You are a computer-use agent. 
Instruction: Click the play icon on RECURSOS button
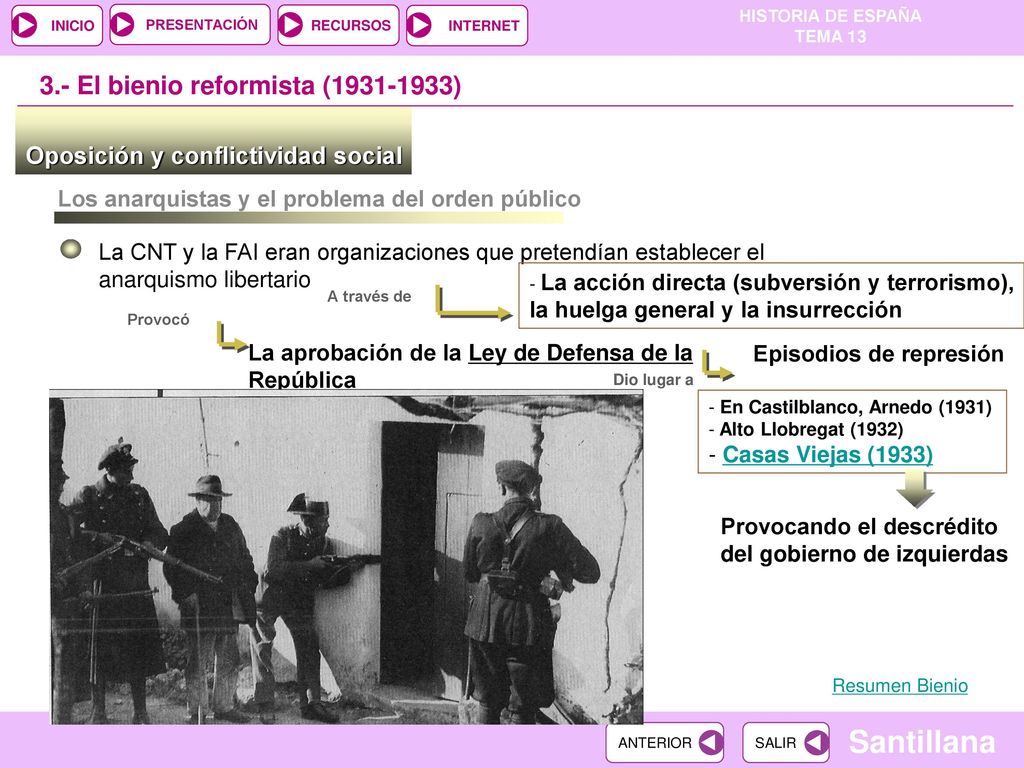[x=290, y=25]
